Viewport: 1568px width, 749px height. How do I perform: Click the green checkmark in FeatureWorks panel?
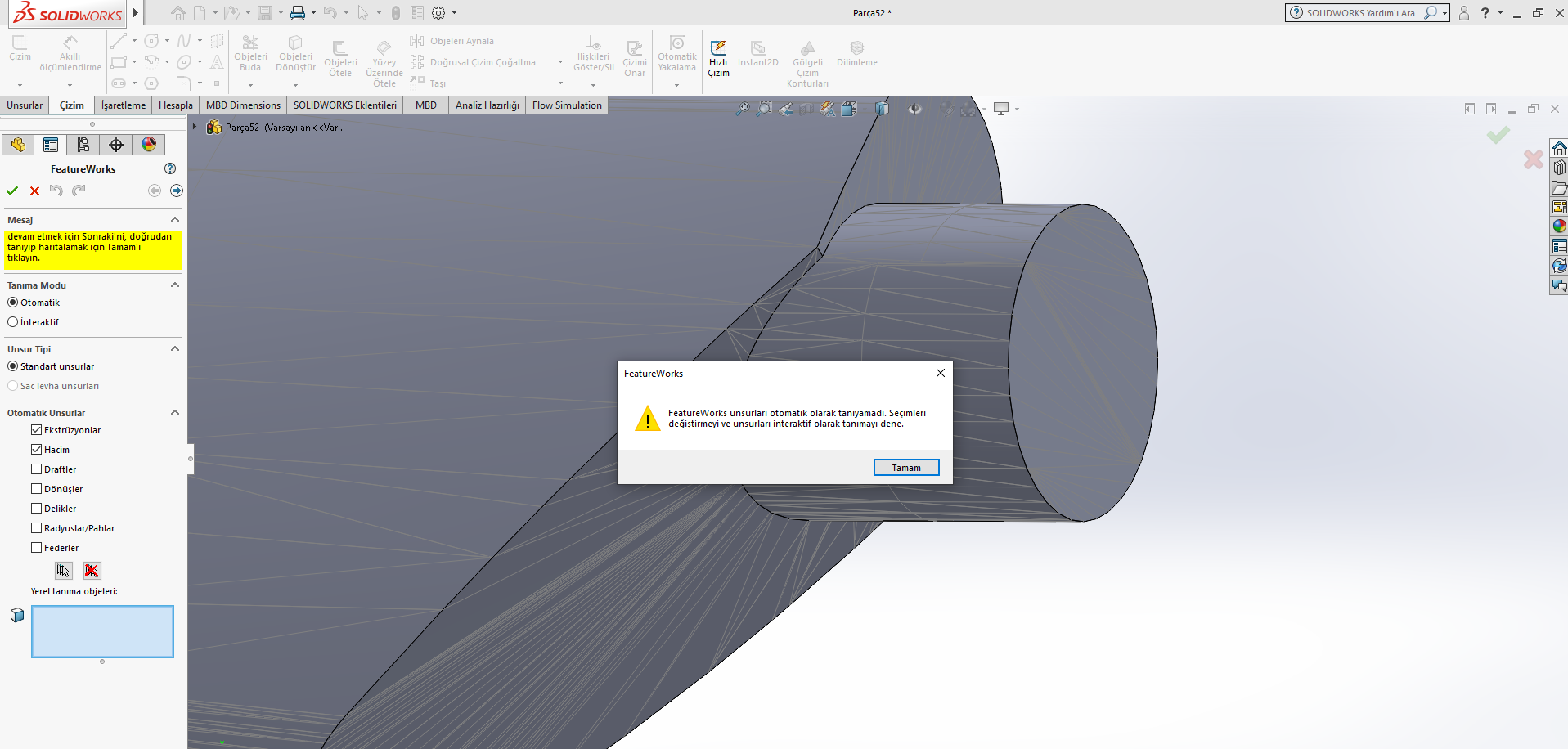[x=12, y=191]
